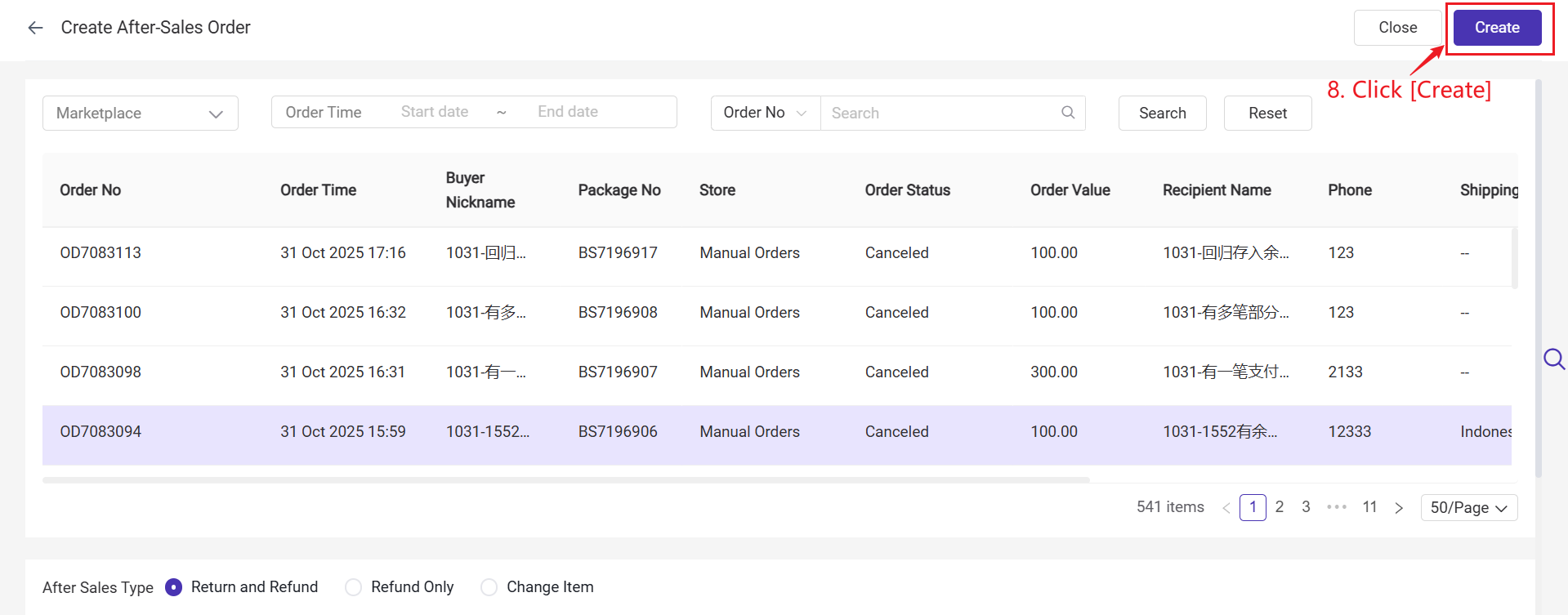Click the horizontal table scrollbar
The width and height of the screenshot is (1568, 615).
pyautogui.click(x=565, y=480)
